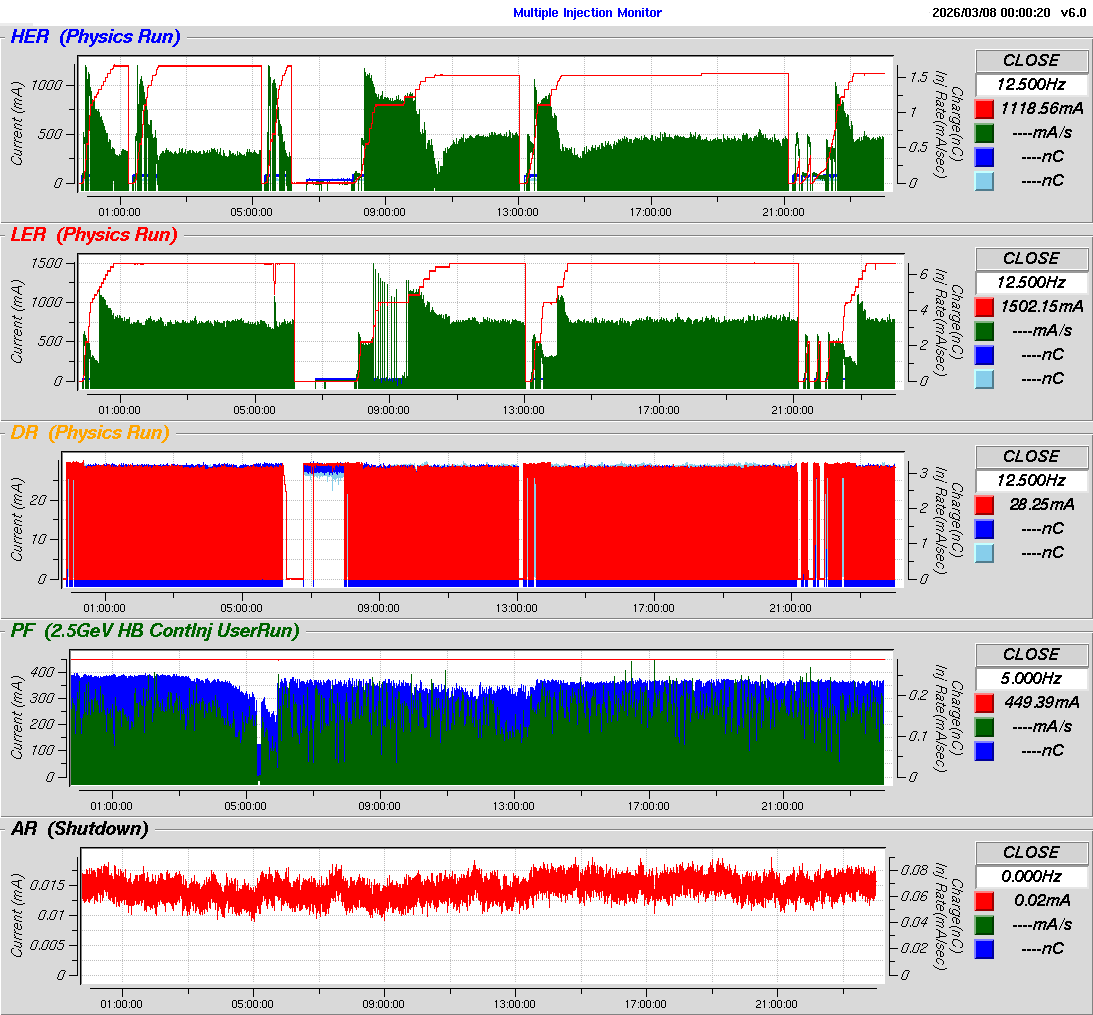Hit the CLOSE button in DR panel
1093x1015 pixels.
1030,456
